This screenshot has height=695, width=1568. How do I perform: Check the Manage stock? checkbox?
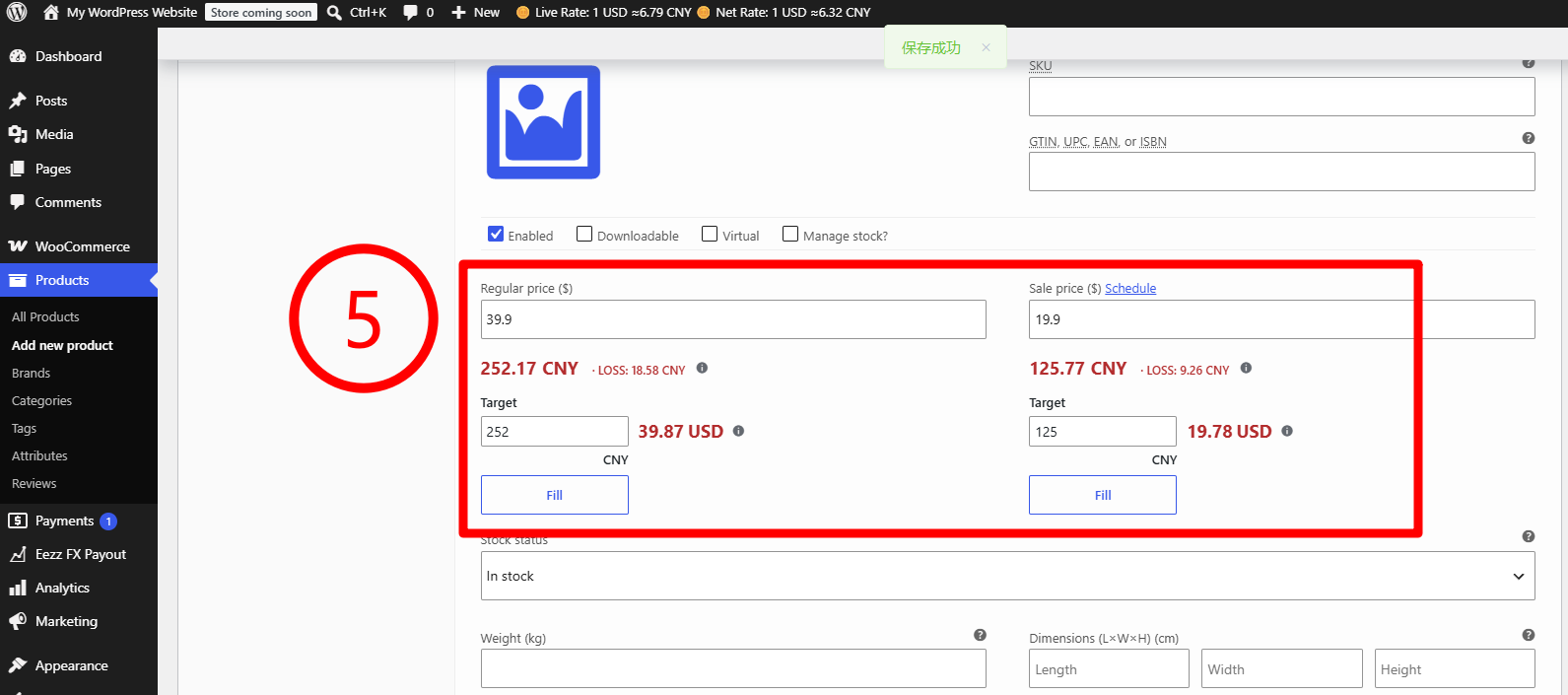(790, 234)
